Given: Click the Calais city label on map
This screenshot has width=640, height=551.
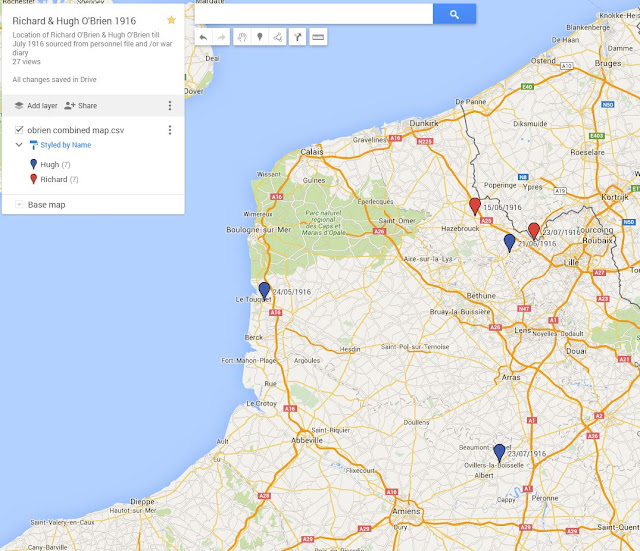Looking at the screenshot, I should (x=312, y=152).
